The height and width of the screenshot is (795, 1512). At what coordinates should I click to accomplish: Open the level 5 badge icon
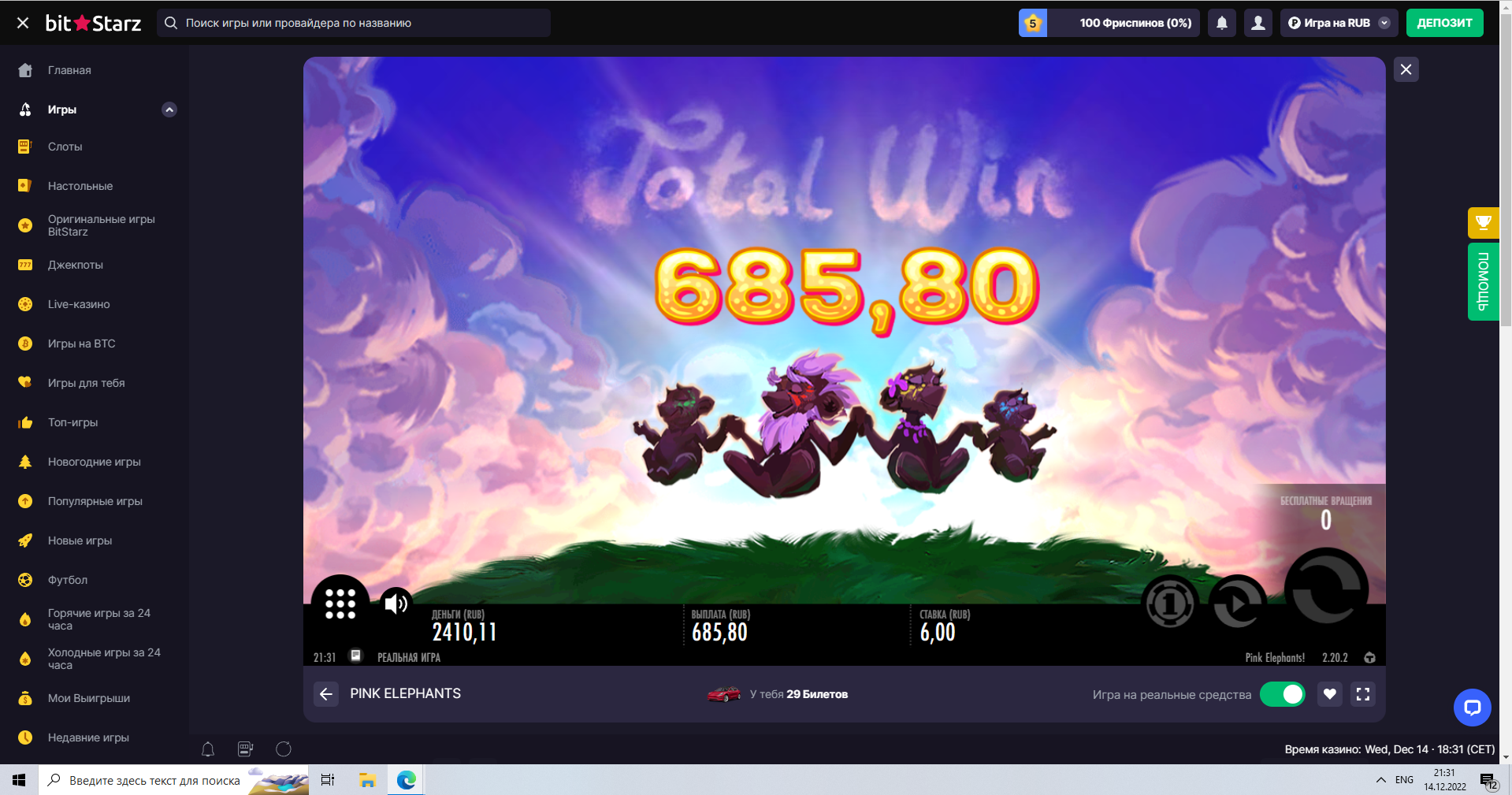click(x=1033, y=23)
